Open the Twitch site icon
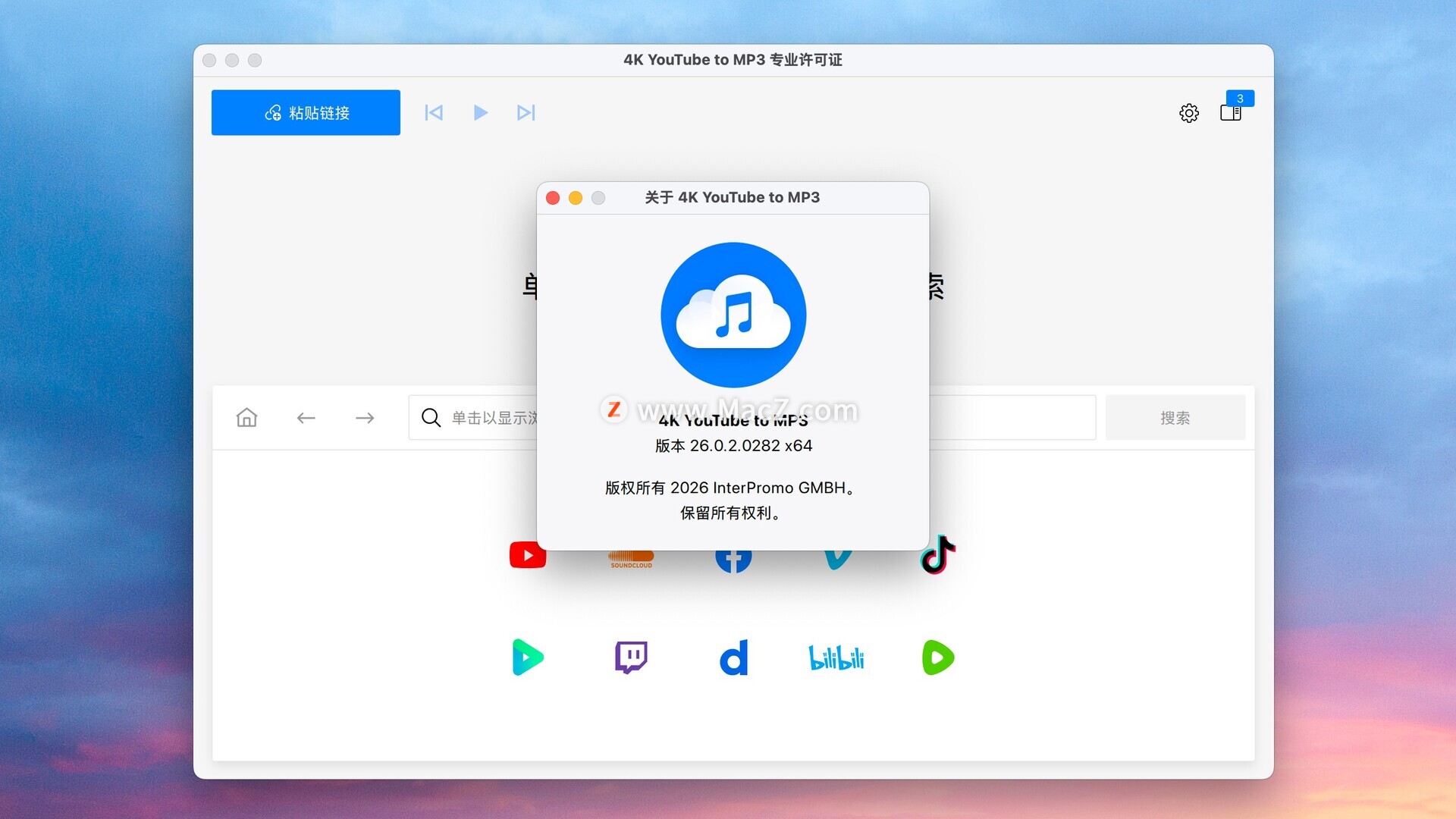Viewport: 1456px width, 819px height. [x=630, y=657]
